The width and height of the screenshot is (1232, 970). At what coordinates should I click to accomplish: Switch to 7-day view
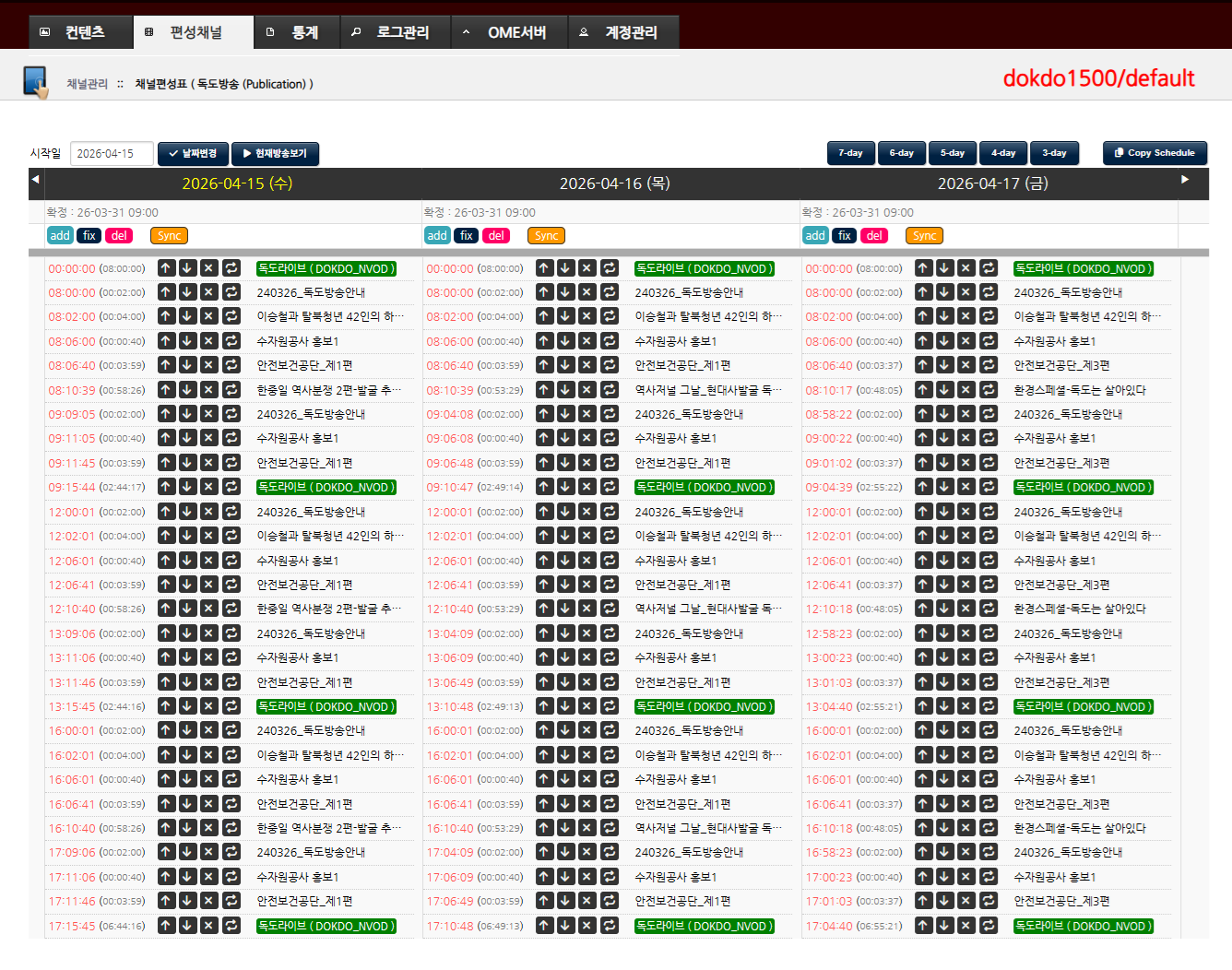pos(850,153)
